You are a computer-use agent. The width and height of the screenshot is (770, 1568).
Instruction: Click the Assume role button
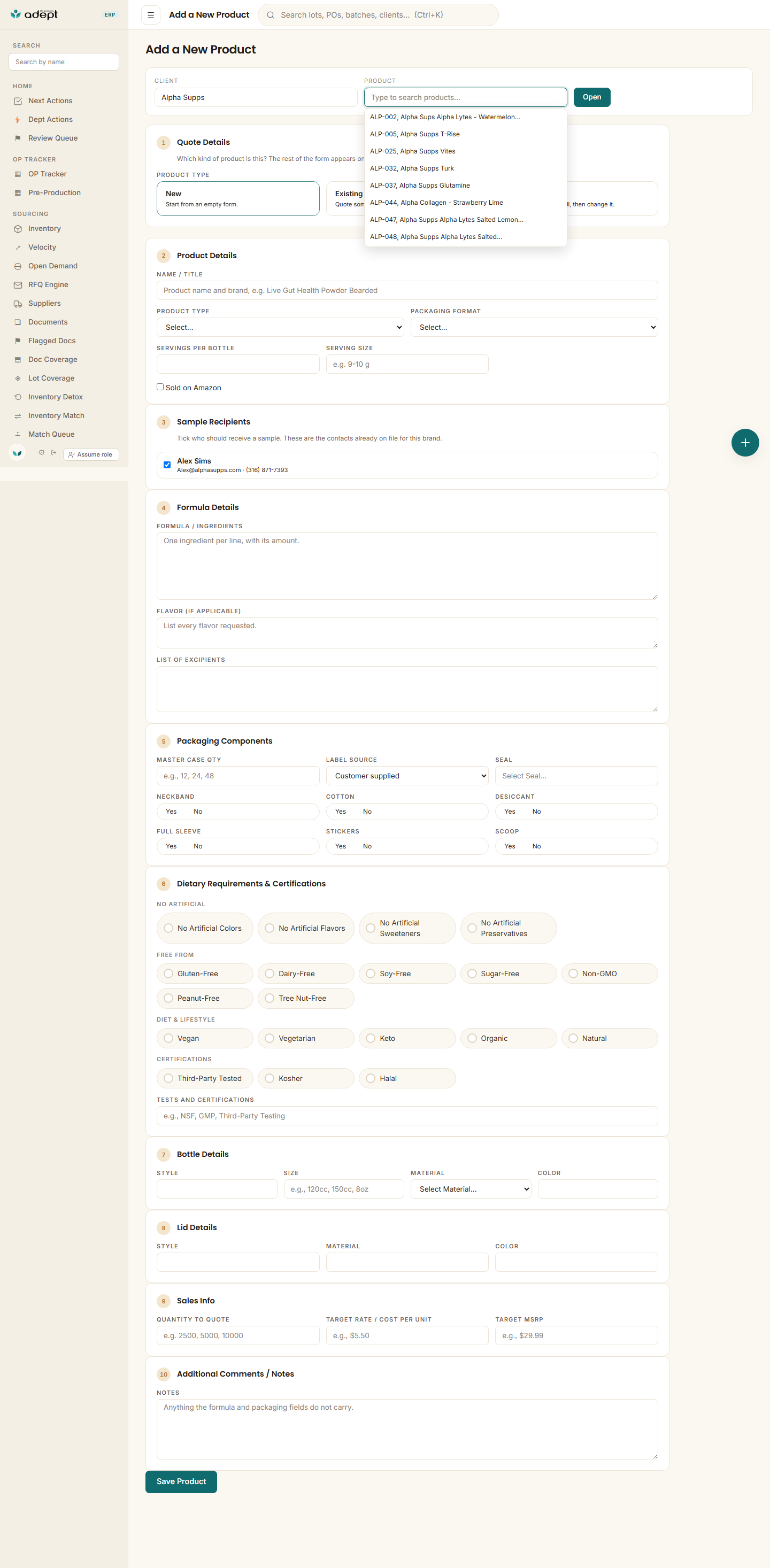(x=91, y=455)
